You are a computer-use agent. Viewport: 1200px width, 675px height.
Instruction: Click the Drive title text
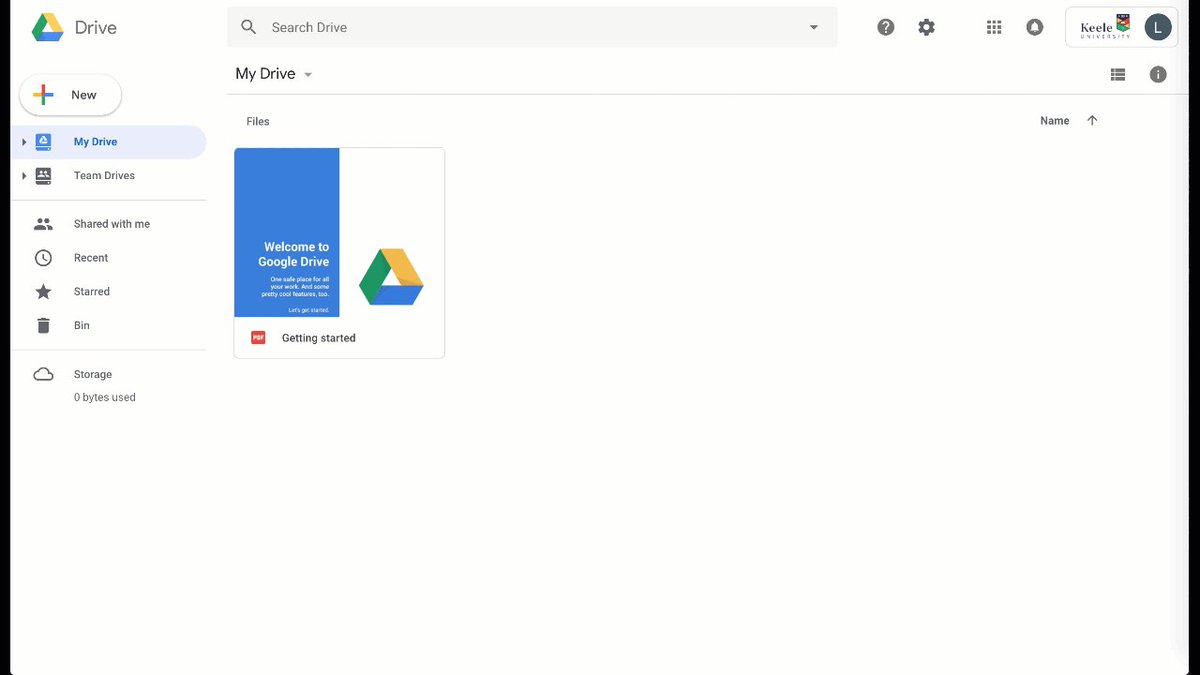(x=96, y=28)
